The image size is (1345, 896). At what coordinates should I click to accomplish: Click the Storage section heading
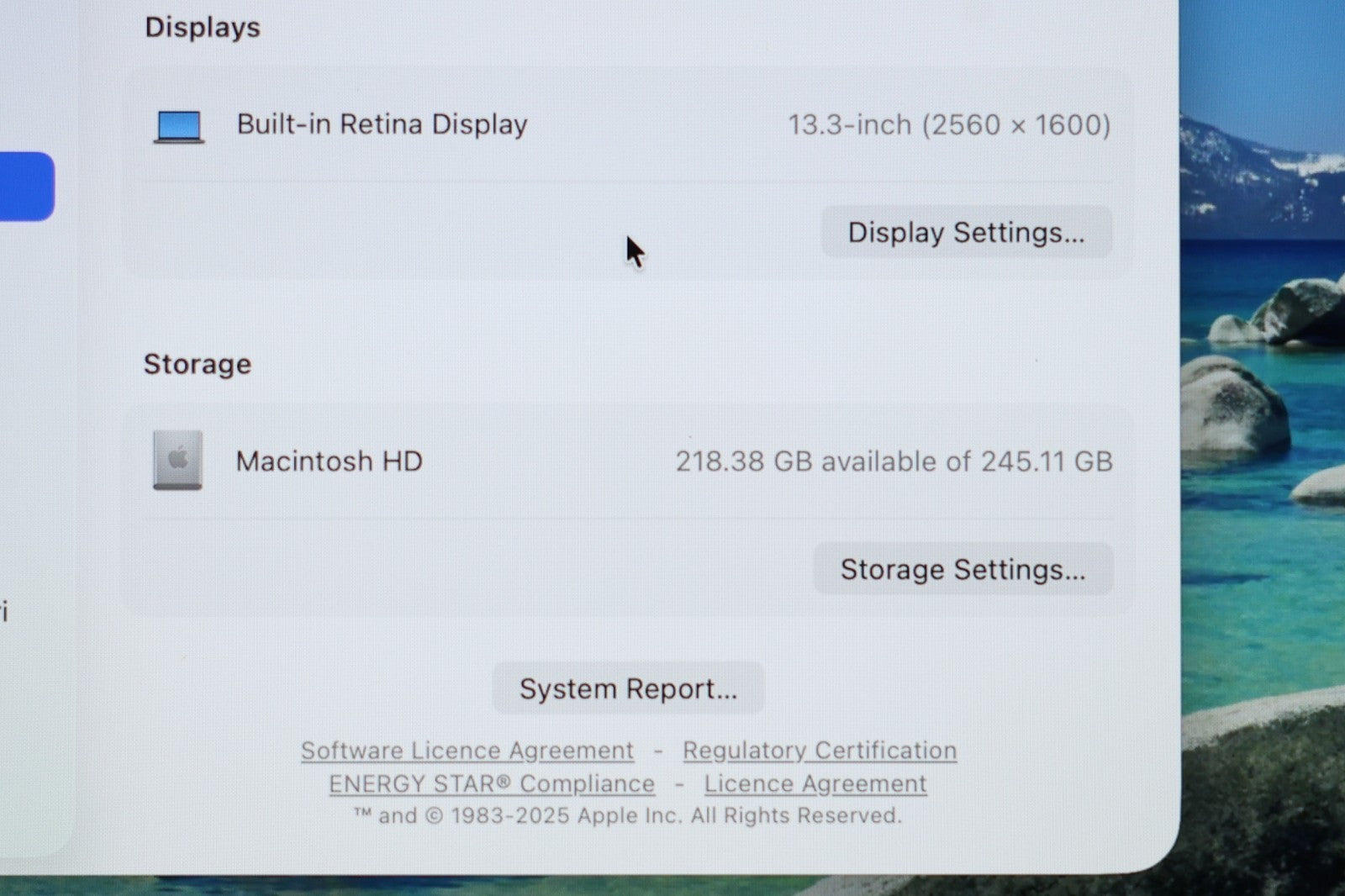[x=198, y=364]
